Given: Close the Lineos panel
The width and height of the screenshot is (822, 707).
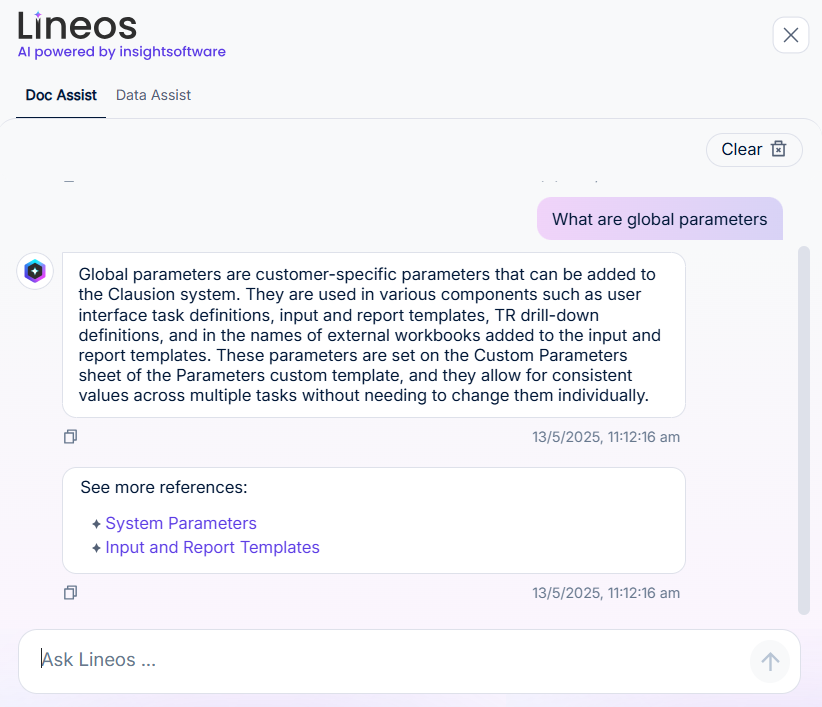Looking at the screenshot, I should (791, 35).
